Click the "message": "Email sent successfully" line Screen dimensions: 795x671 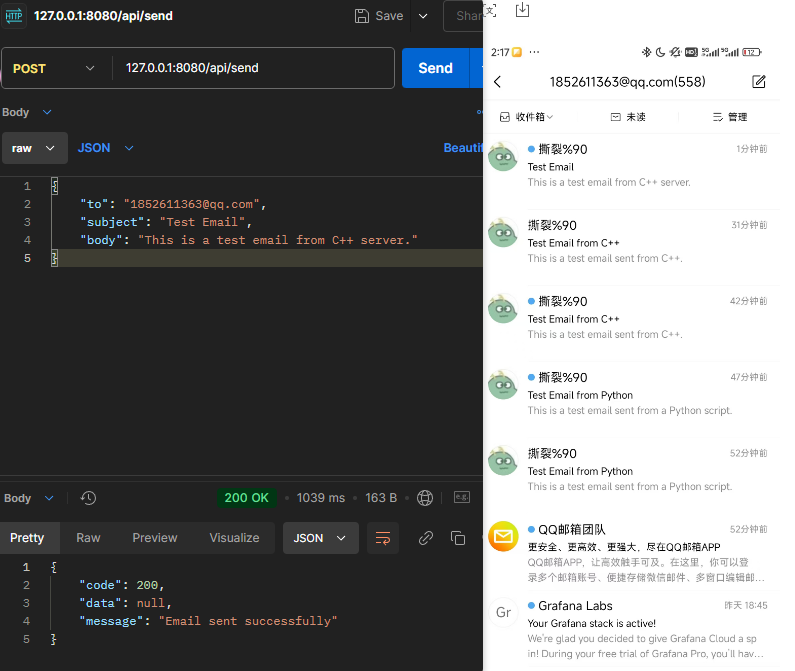pyautogui.click(x=208, y=621)
